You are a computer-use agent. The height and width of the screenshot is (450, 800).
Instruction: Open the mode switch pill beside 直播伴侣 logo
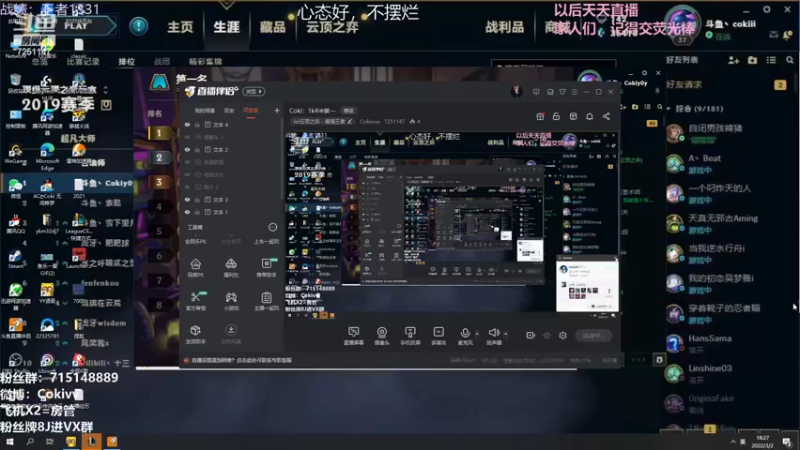coord(254,91)
